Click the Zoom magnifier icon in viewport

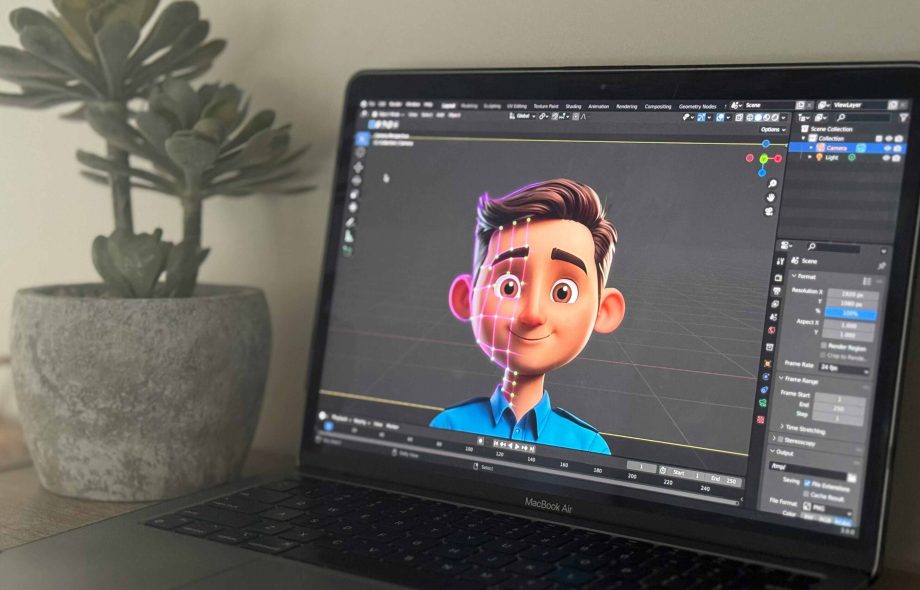(x=771, y=183)
